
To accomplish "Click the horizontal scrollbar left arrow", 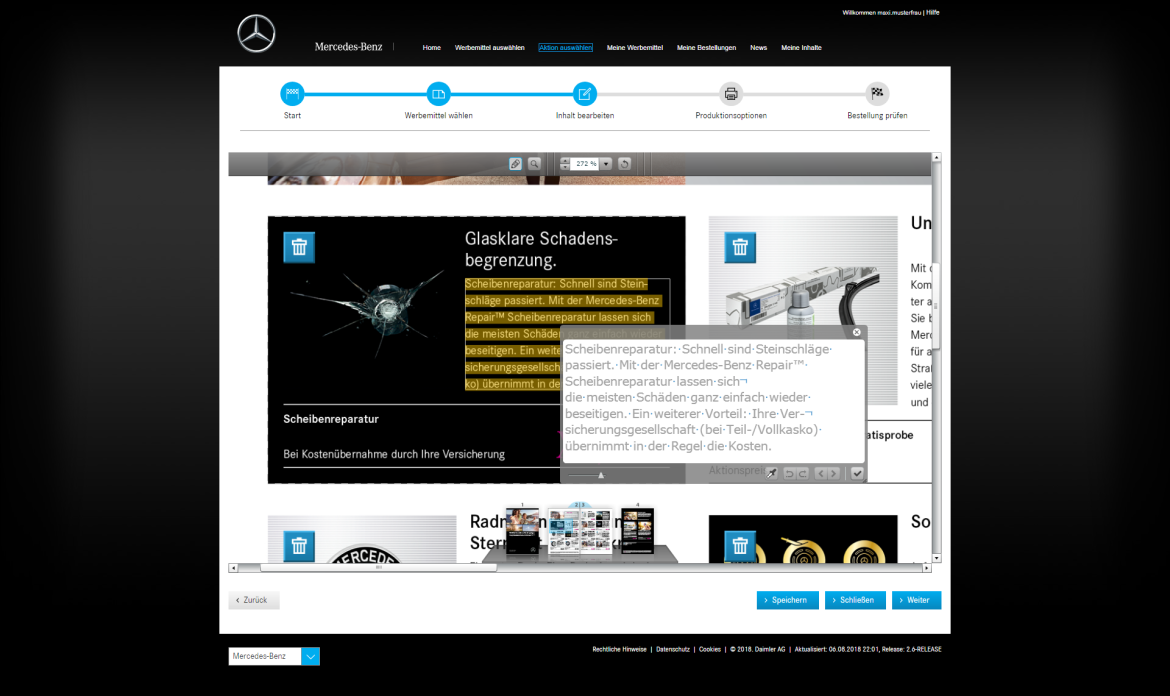I will coord(234,568).
